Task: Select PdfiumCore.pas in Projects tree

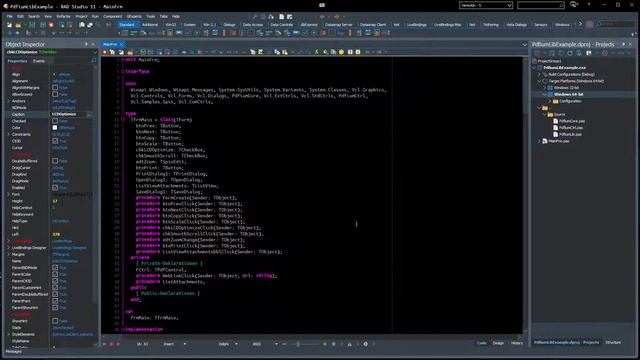Action: (x=571, y=121)
